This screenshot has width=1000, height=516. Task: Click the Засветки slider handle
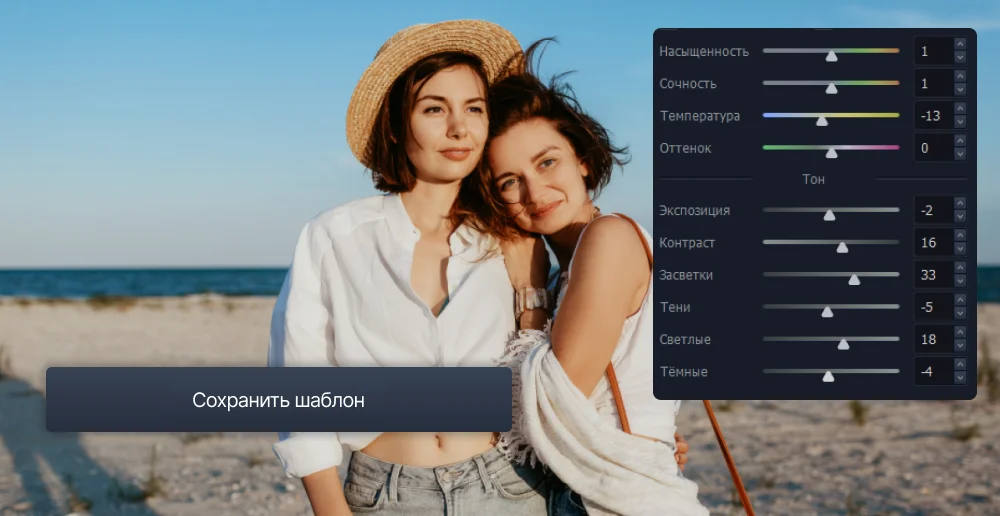tap(854, 279)
